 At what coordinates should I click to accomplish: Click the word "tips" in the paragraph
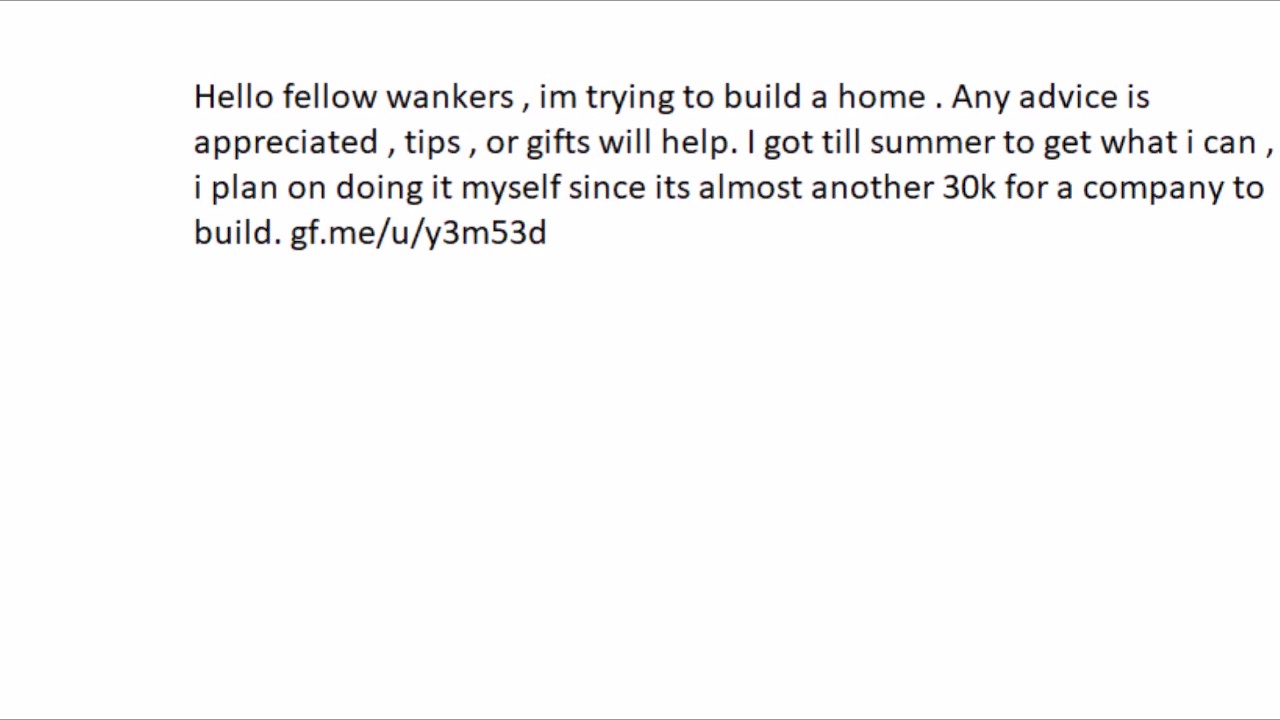[x=432, y=143]
